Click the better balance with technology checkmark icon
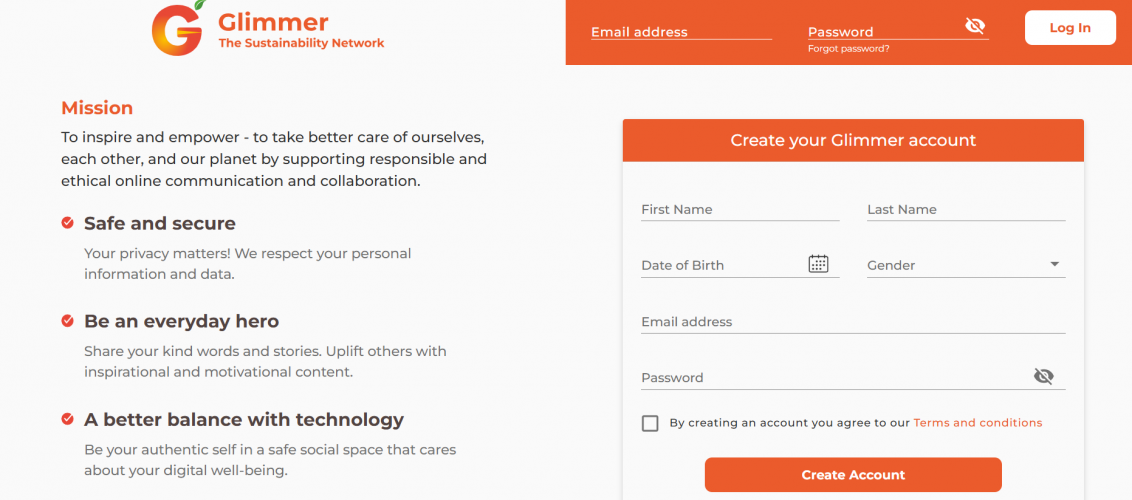 [68, 419]
